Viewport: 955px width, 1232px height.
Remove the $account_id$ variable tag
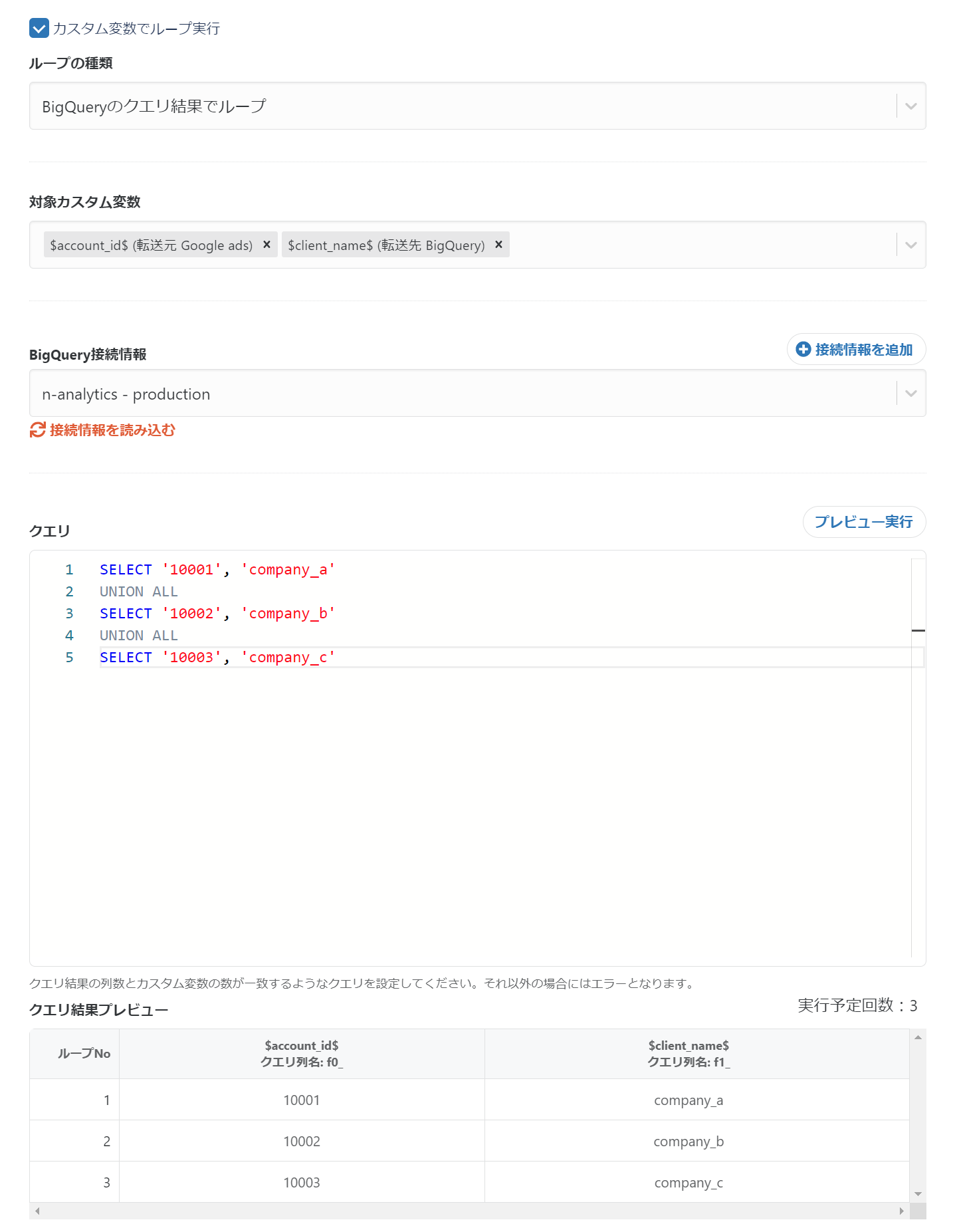[x=266, y=245]
